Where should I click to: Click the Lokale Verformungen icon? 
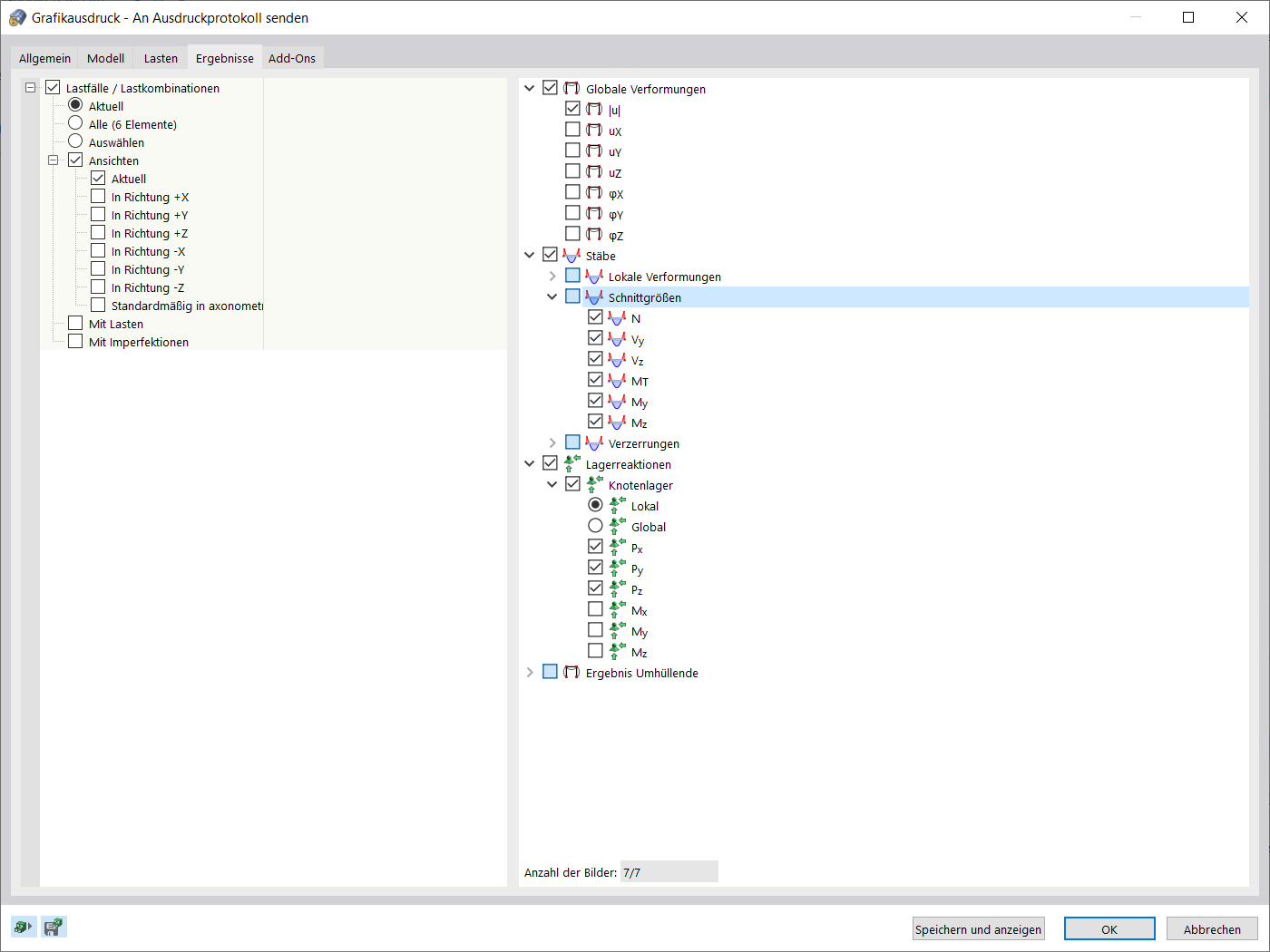[x=594, y=276]
